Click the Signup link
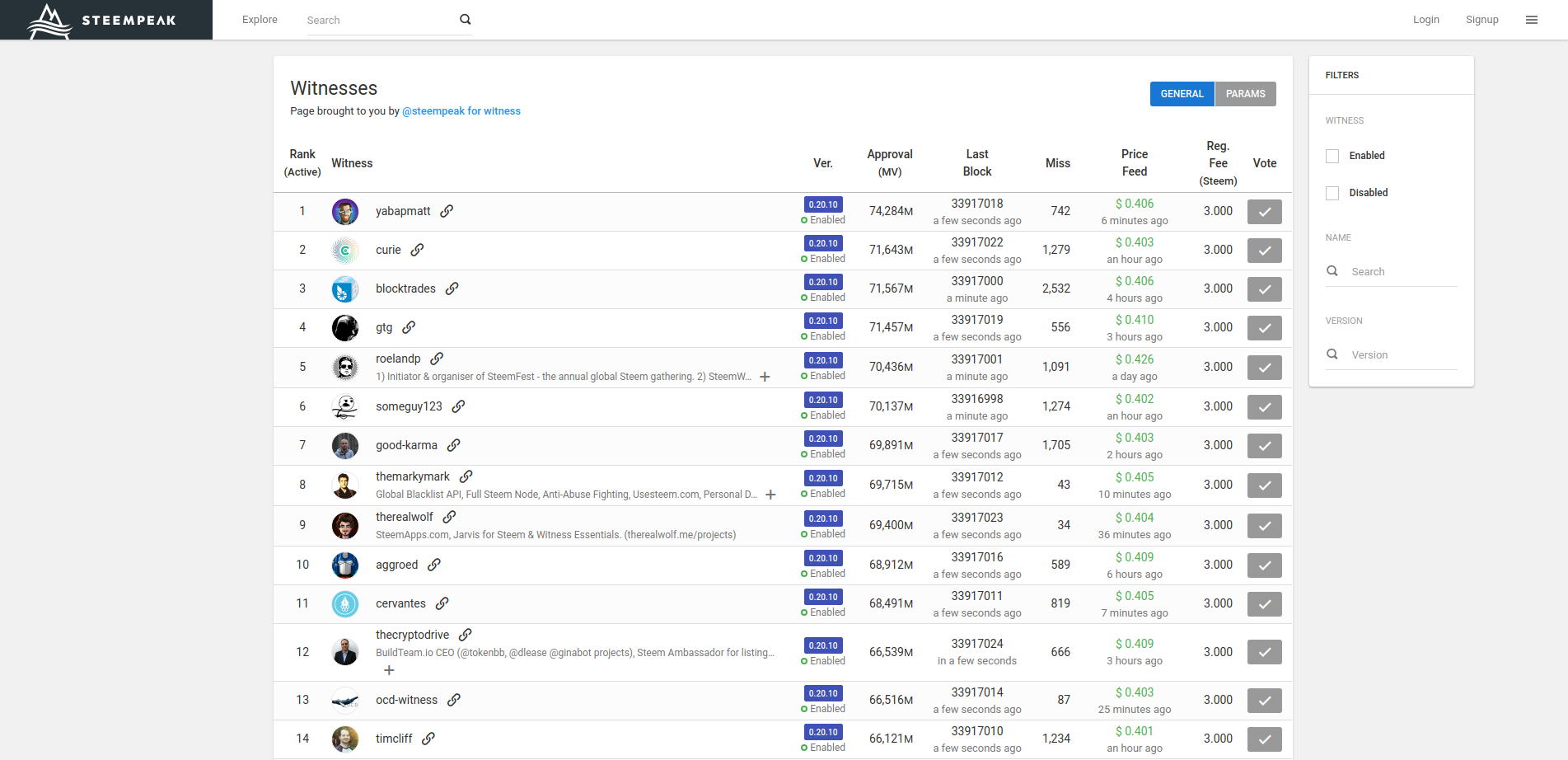The image size is (1568, 760). pyautogui.click(x=1481, y=20)
